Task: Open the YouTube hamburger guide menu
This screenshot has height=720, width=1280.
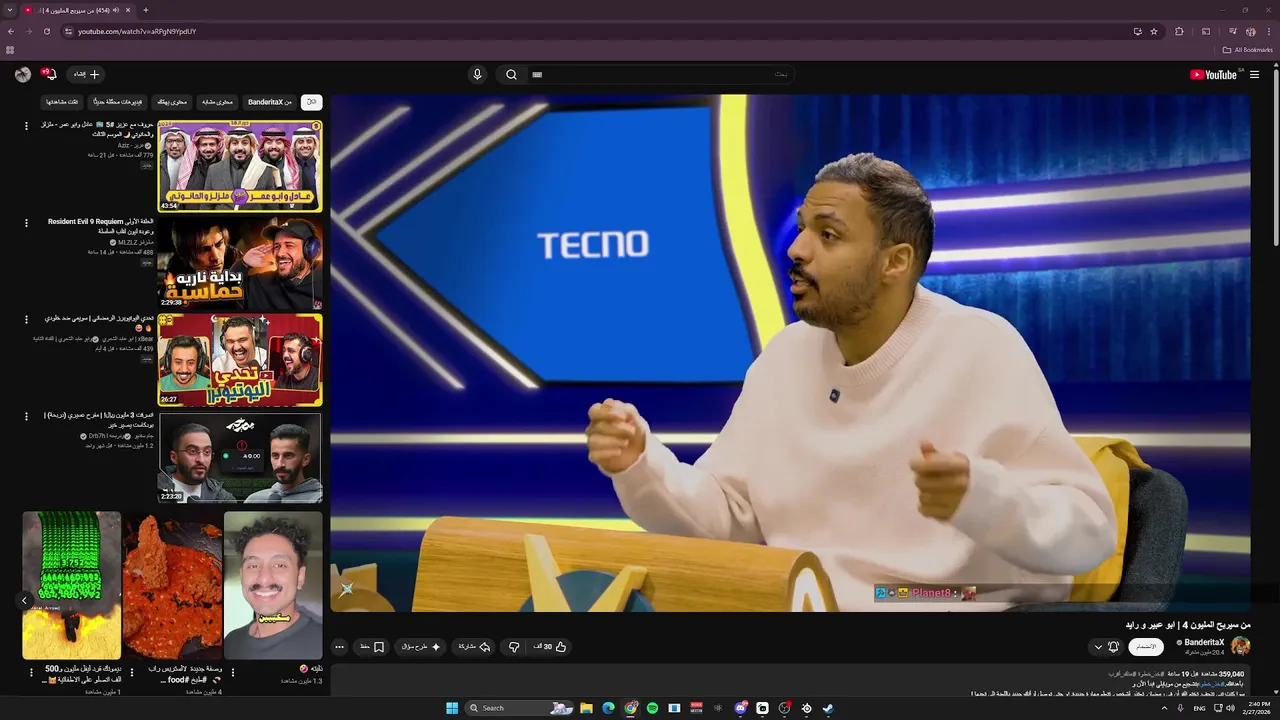Action: point(1254,74)
